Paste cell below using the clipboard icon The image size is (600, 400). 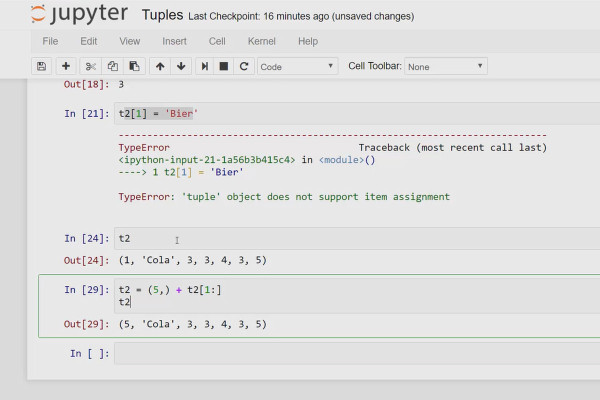tap(134, 66)
